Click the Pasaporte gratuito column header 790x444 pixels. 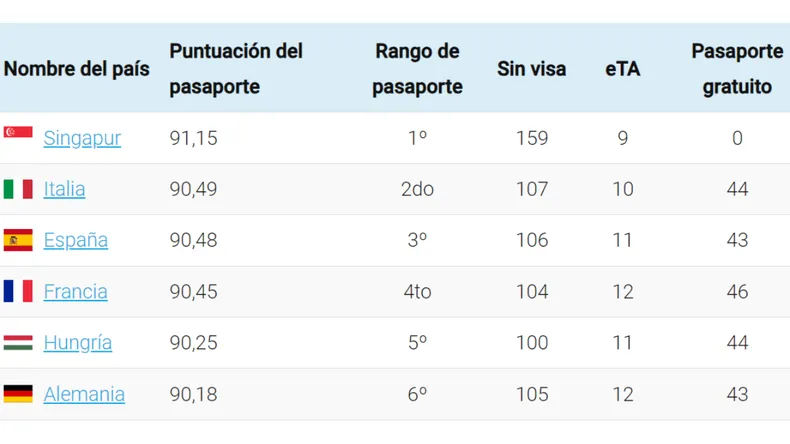[x=737, y=69]
